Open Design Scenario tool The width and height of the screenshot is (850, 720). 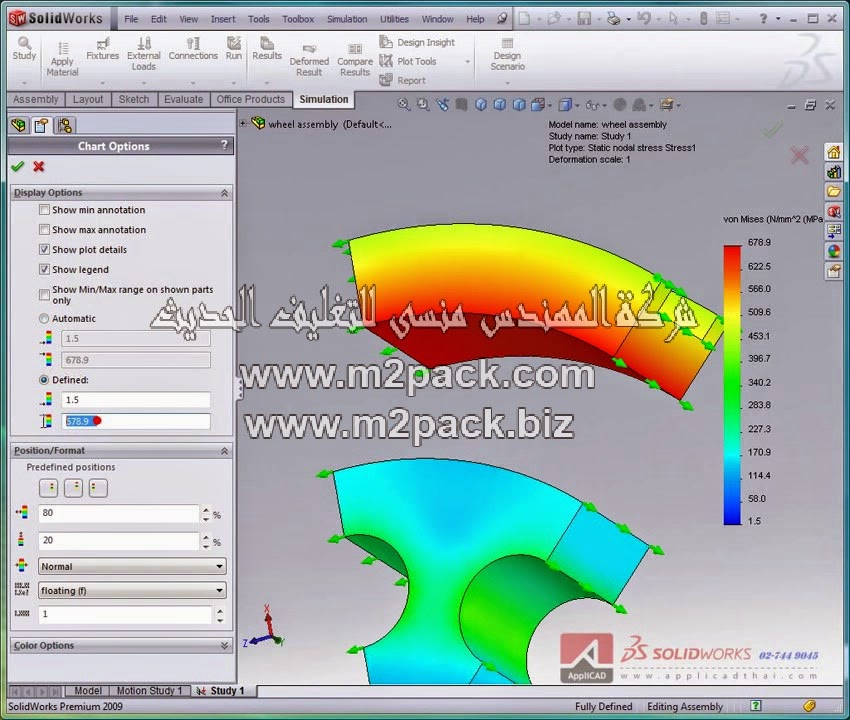tap(507, 55)
